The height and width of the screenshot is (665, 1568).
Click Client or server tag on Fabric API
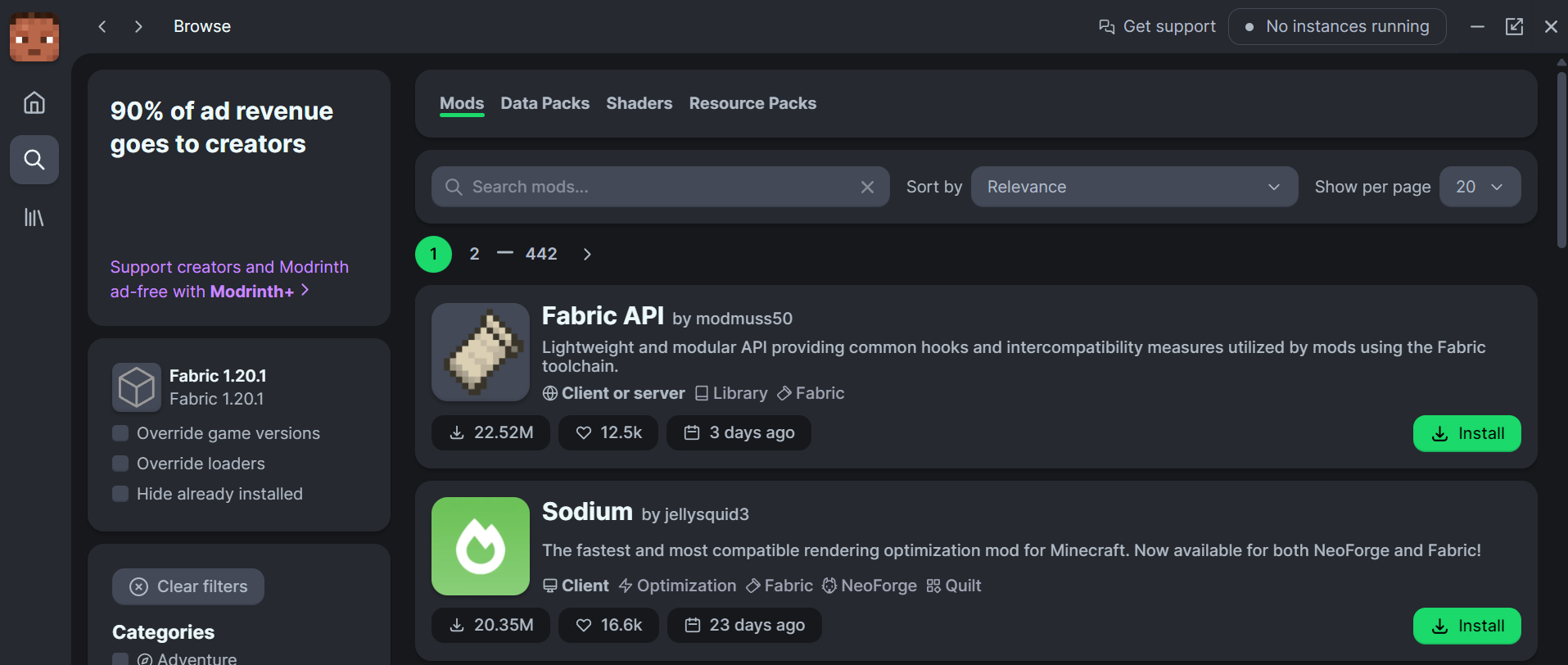pyautogui.click(x=613, y=393)
